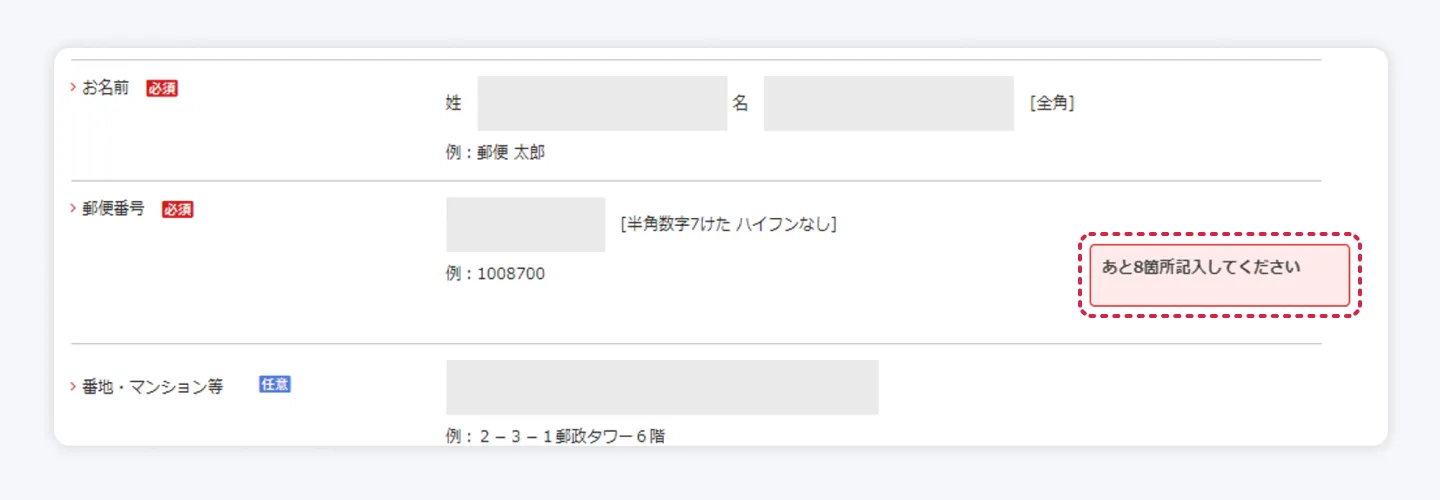This screenshot has width=1440, height=500.
Task: Click the 番地・マンション等 label text
Action: pos(153,385)
